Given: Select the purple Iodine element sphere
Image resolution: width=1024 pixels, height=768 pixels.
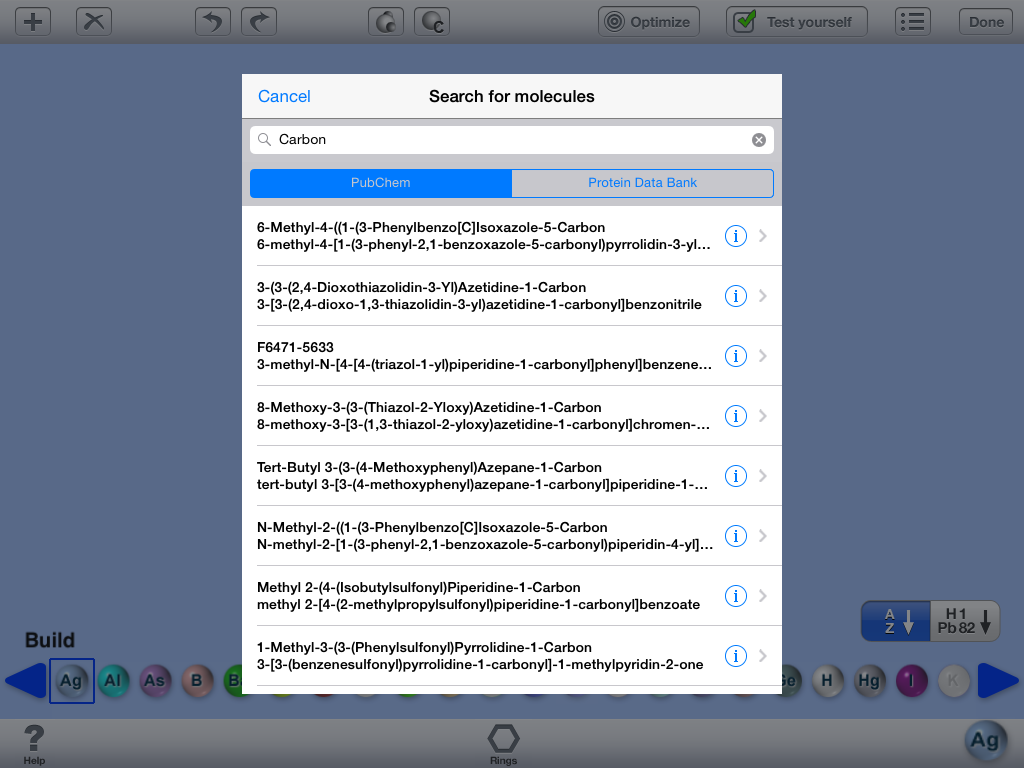Looking at the screenshot, I should tap(911, 681).
